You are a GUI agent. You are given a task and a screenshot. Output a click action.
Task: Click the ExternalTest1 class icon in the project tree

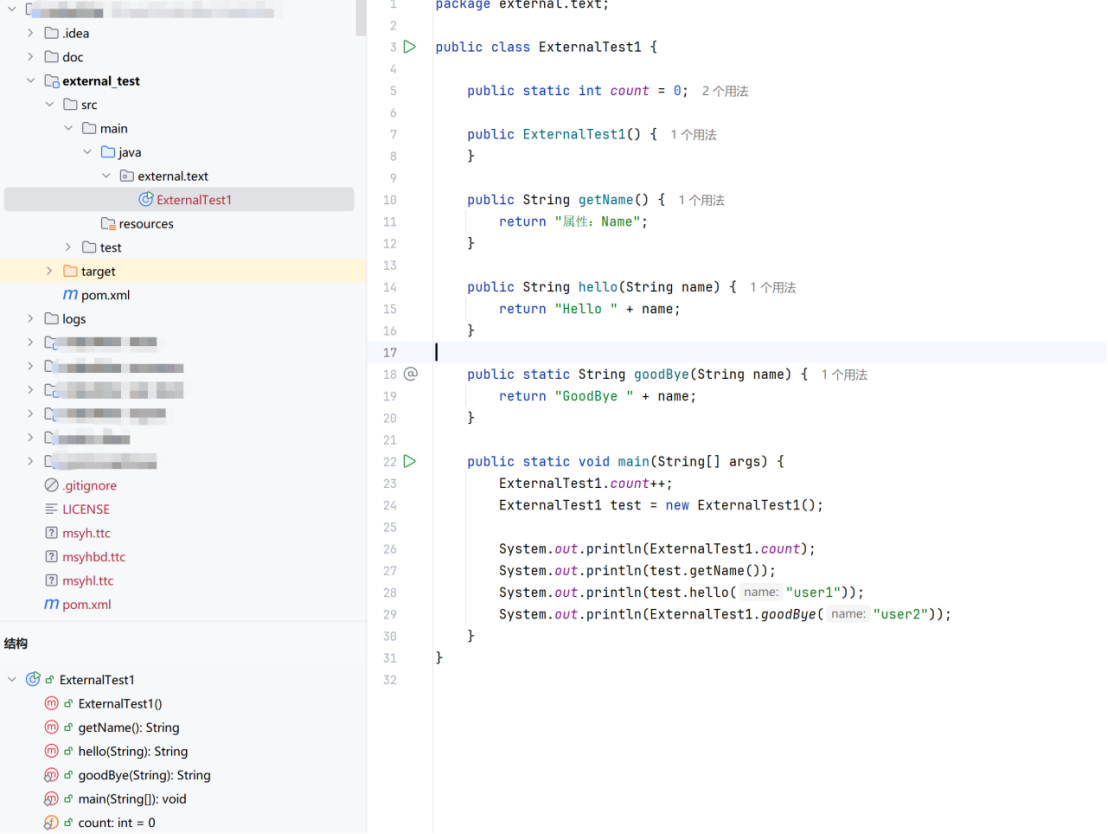(x=146, y=199)
